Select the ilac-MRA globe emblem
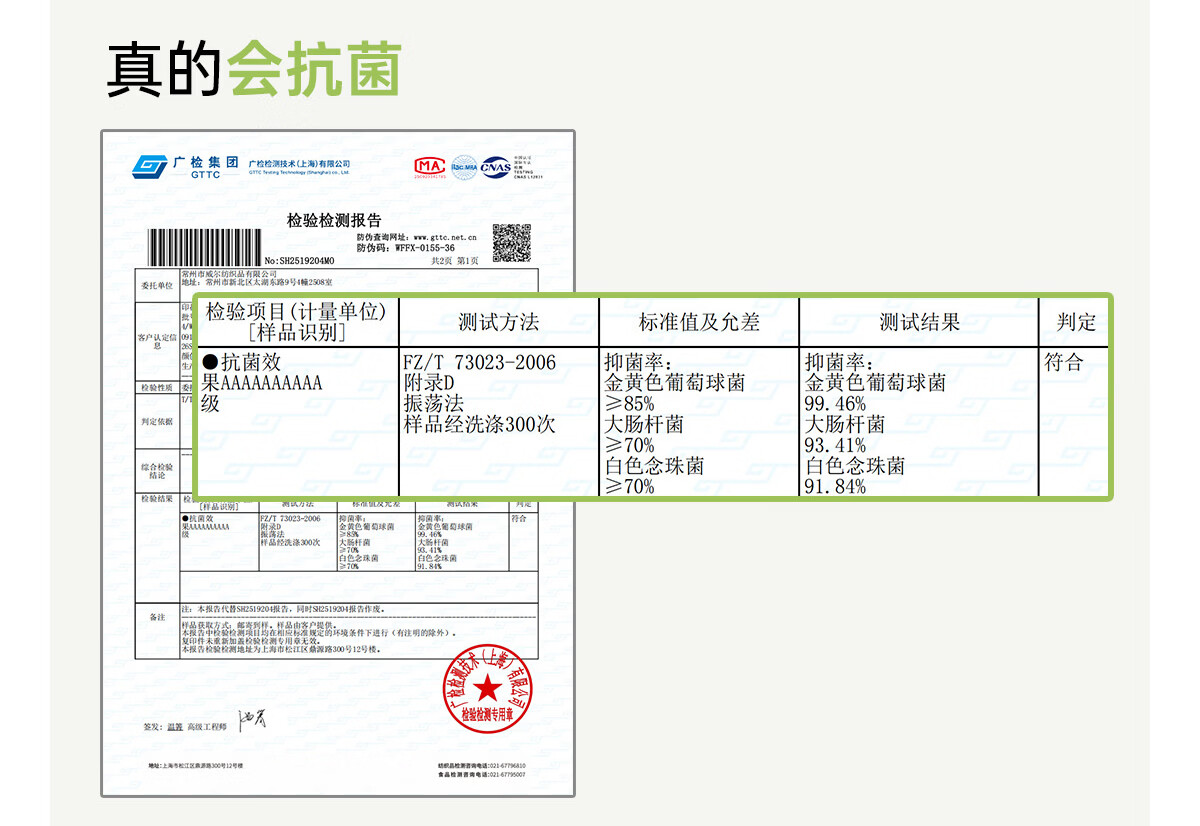The height and width of the screenshot is (826, 1200). [x=463, y=167]
